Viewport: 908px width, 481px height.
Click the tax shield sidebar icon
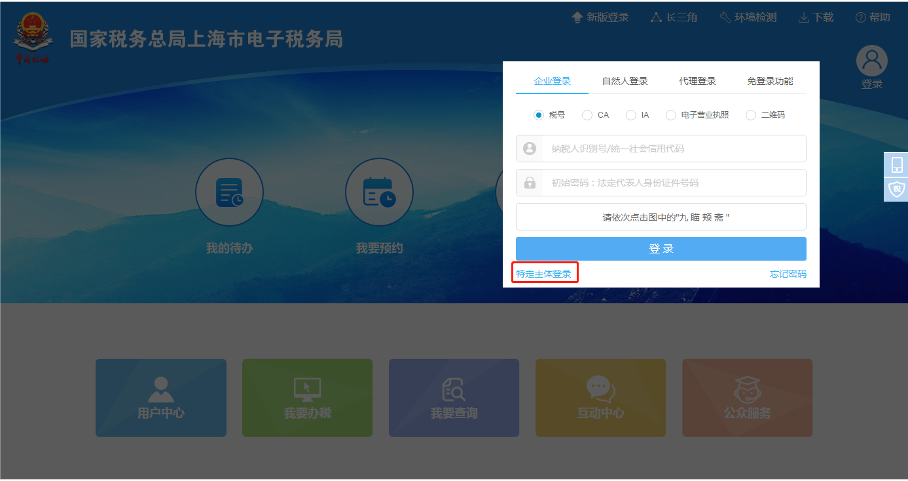tap(896, 189)
